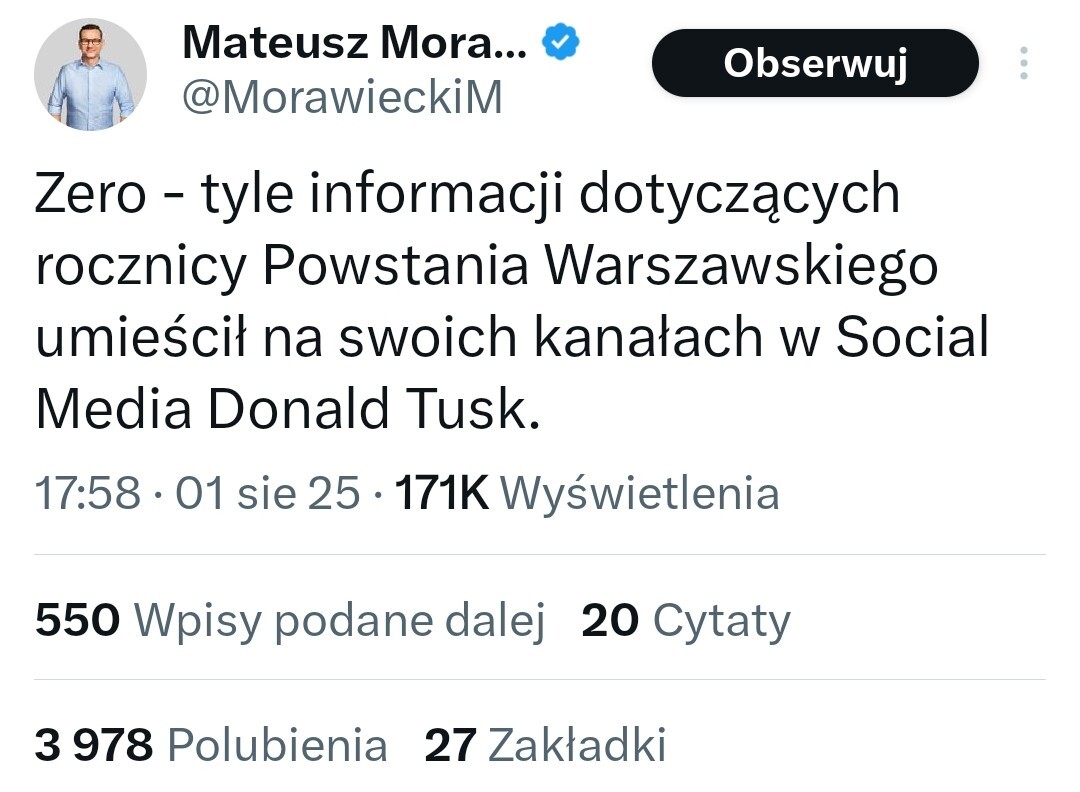Click the word Zero in the tweet
The image size is (1080, 792).
91,194
